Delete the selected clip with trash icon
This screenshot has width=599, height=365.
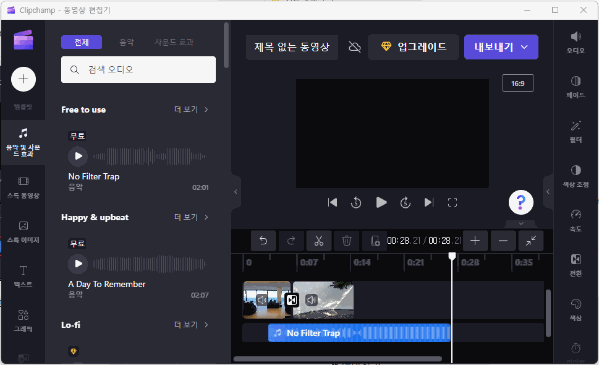tap(346, 241)
